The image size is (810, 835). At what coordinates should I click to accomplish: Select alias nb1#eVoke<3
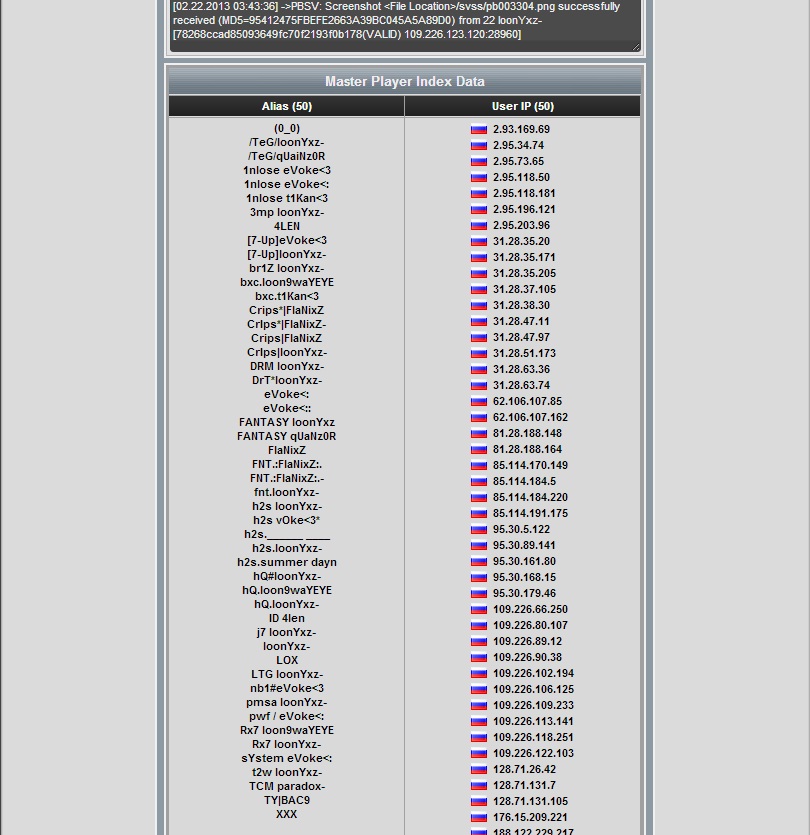pyautogui.click(x=287, y=688)
